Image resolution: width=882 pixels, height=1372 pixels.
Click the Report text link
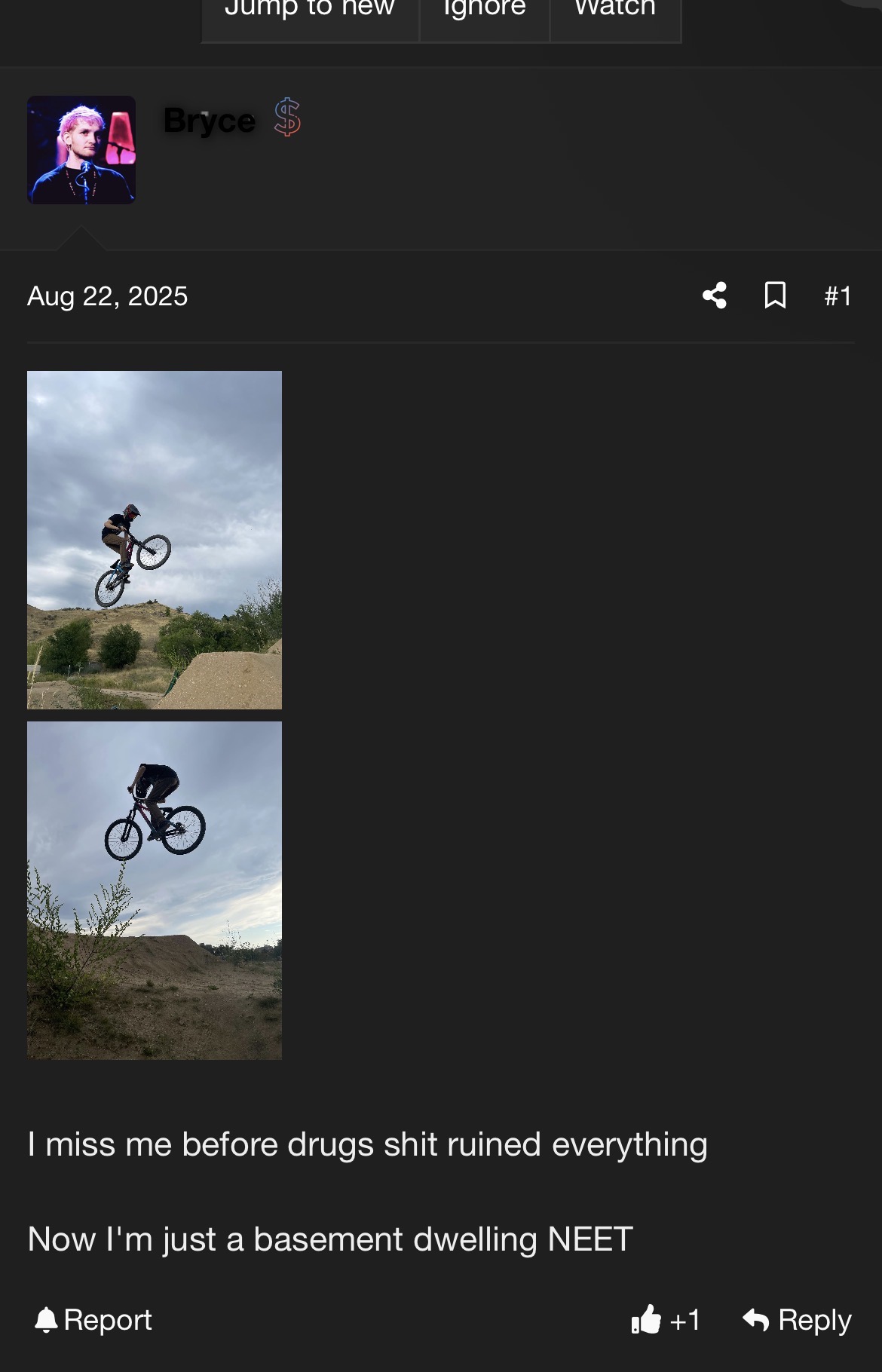coord(108,1320)
